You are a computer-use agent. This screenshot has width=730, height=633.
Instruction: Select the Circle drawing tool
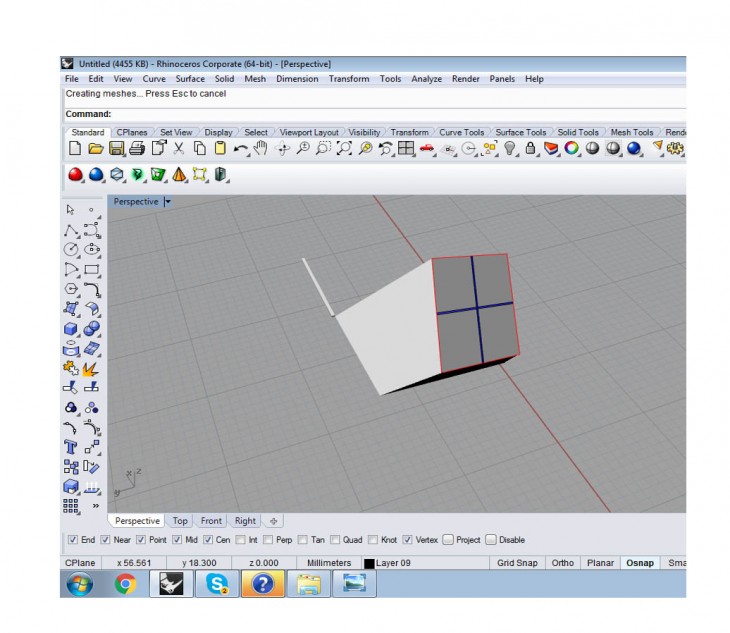pos(71,249)
